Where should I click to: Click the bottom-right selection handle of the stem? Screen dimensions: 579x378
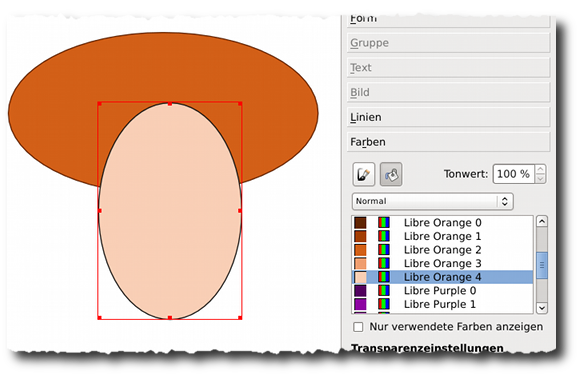(x=240, y=317)
